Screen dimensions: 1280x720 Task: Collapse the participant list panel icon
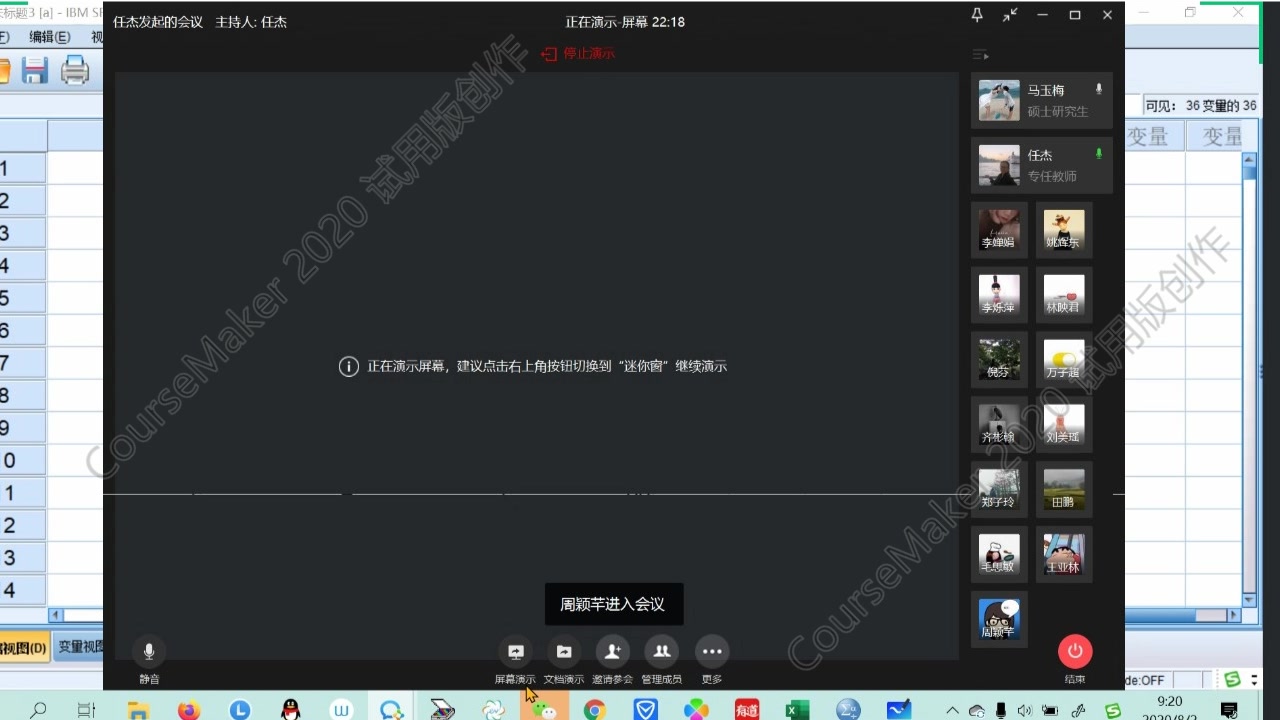pos(980,55)
